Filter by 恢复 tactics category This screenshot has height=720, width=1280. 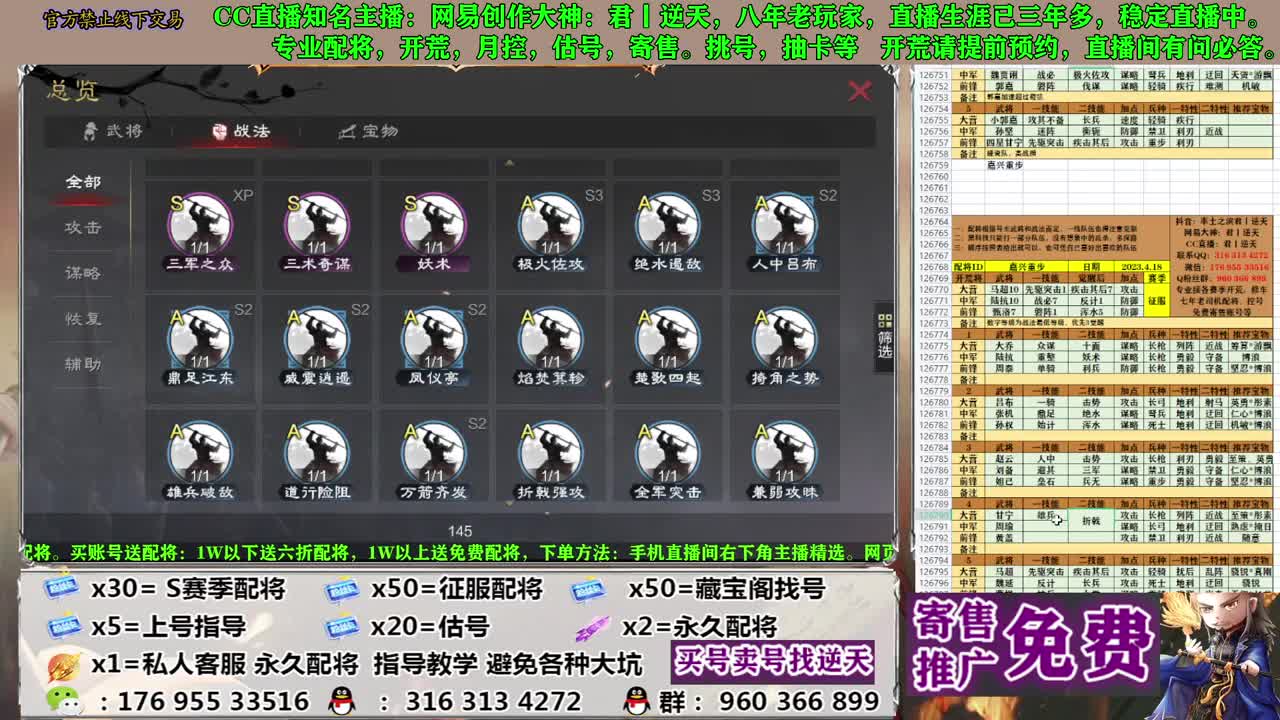tap(83, 319)
